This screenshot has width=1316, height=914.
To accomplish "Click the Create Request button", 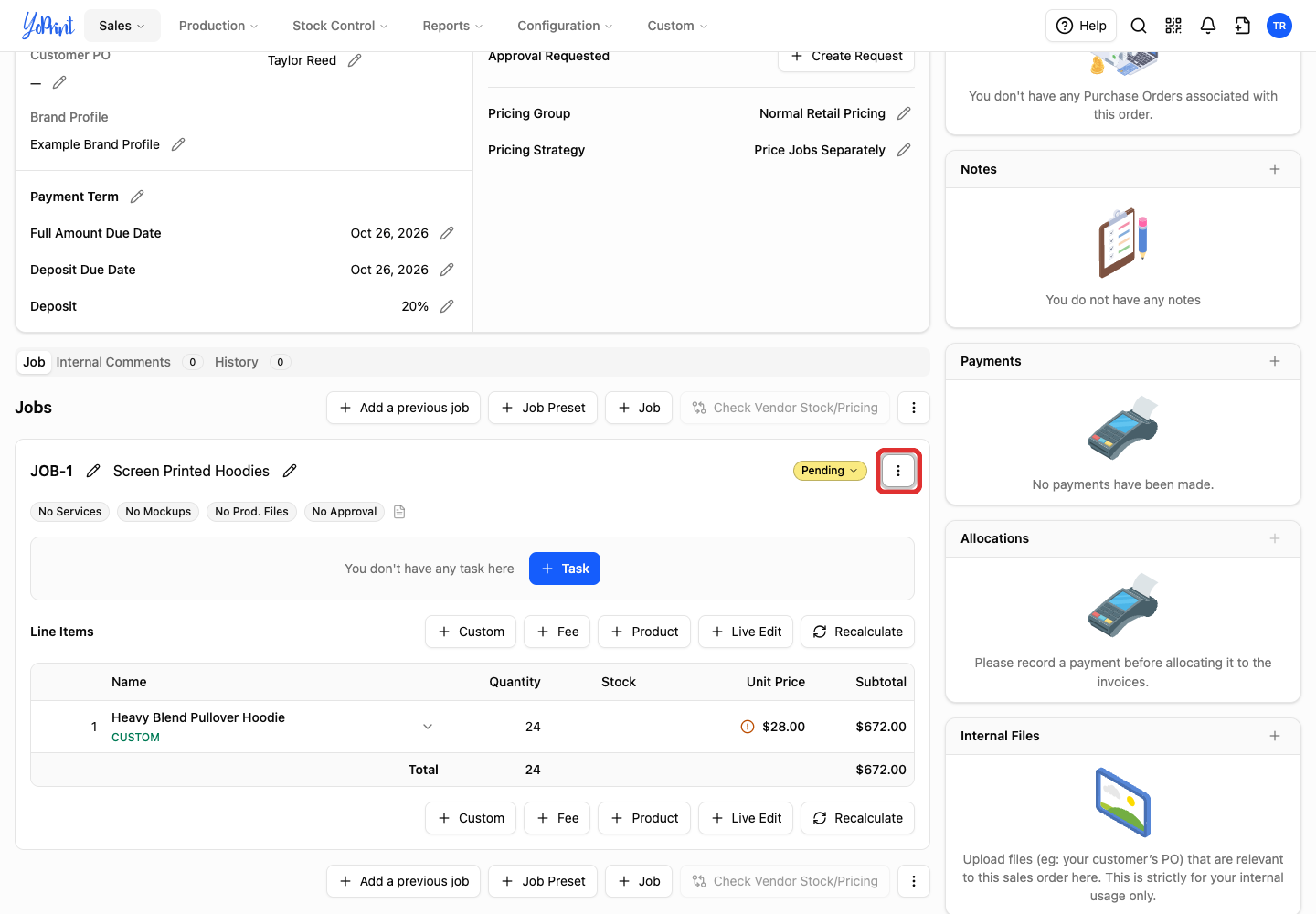I will pyautogui.click(x=846, y=56).
